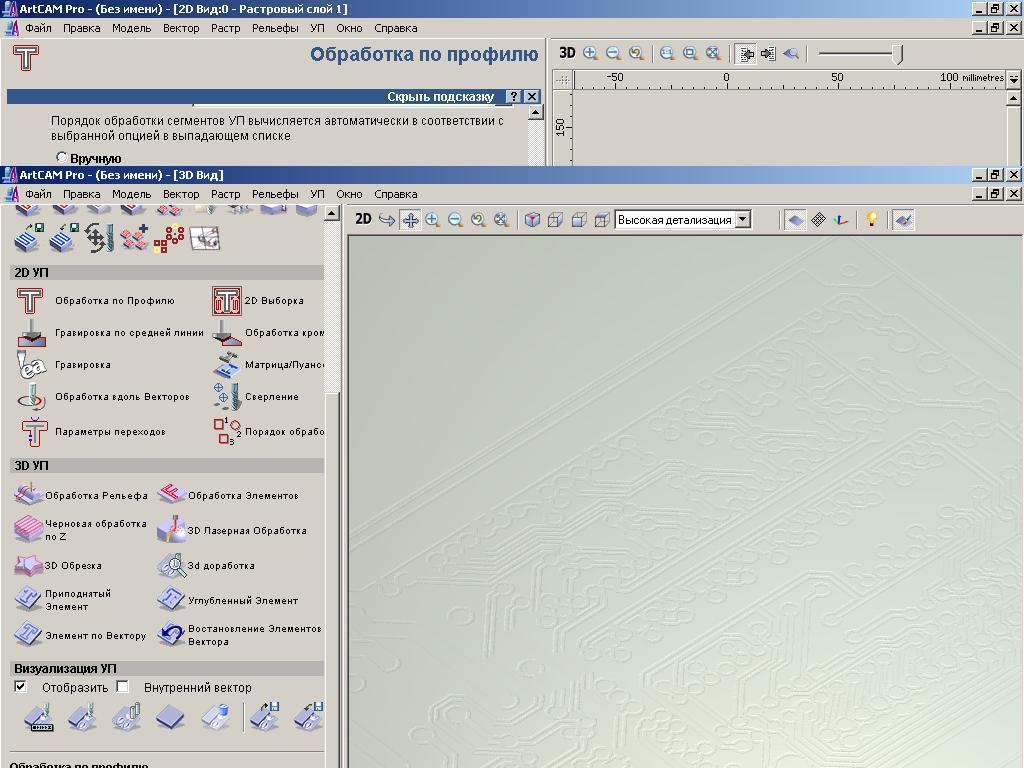Select Приподнятый Элемент tool
Viewport: 1024px width, 768px height.
coord(28,600)
